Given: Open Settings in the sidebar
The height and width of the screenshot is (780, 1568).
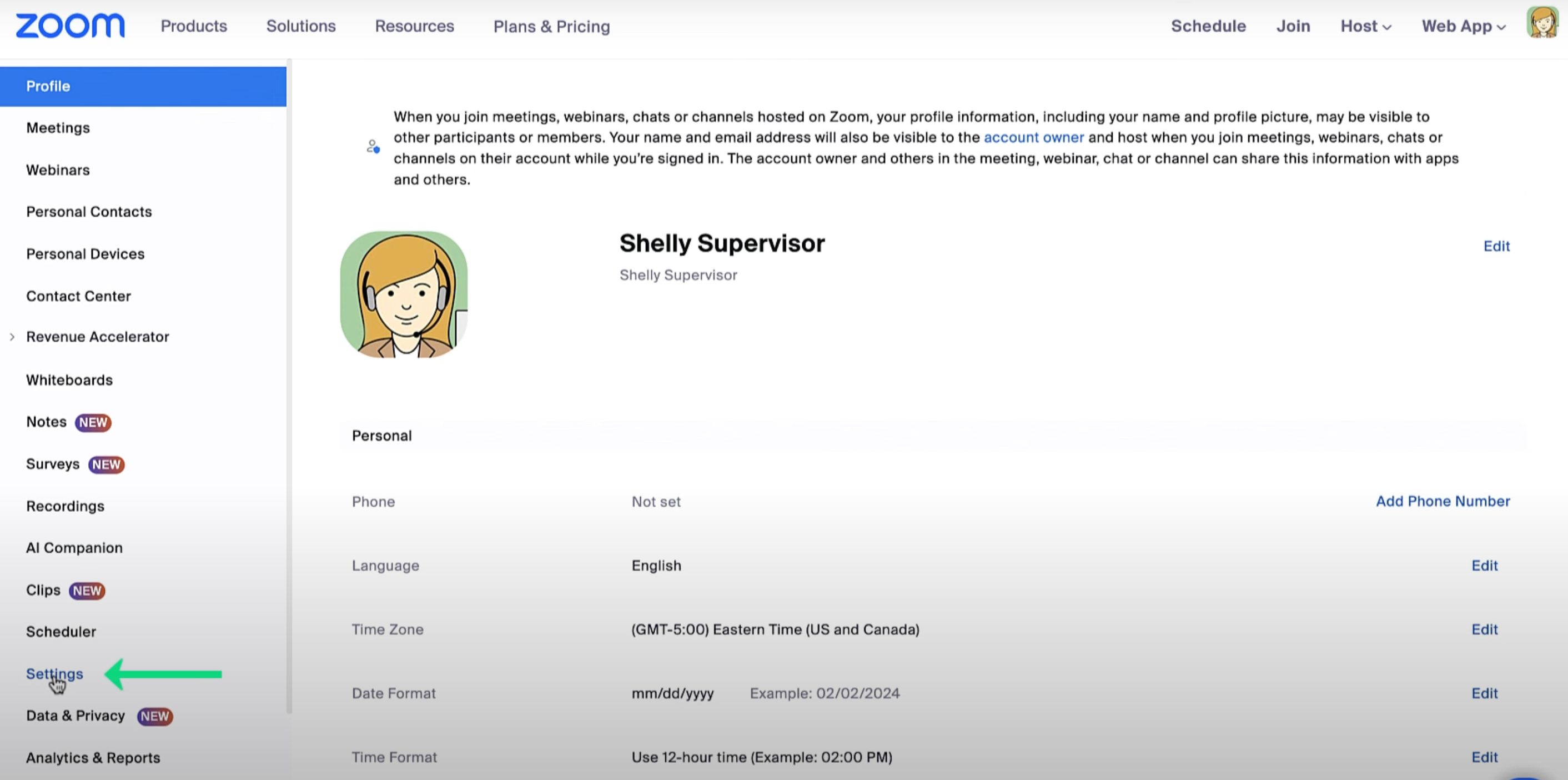Looking at the screenshot, I should (x=54, y=674).
